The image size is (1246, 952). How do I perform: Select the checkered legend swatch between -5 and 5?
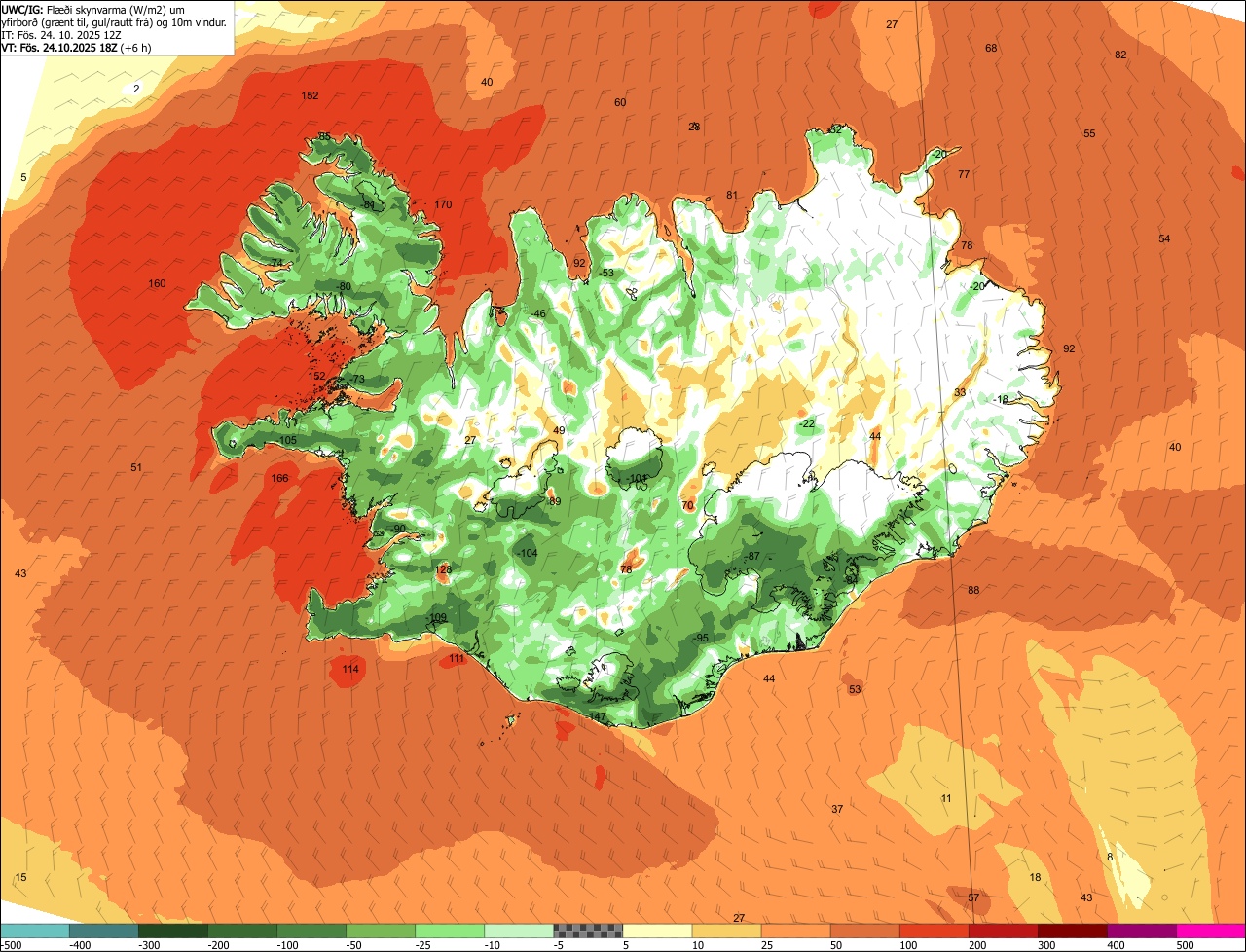click(587, 931)
